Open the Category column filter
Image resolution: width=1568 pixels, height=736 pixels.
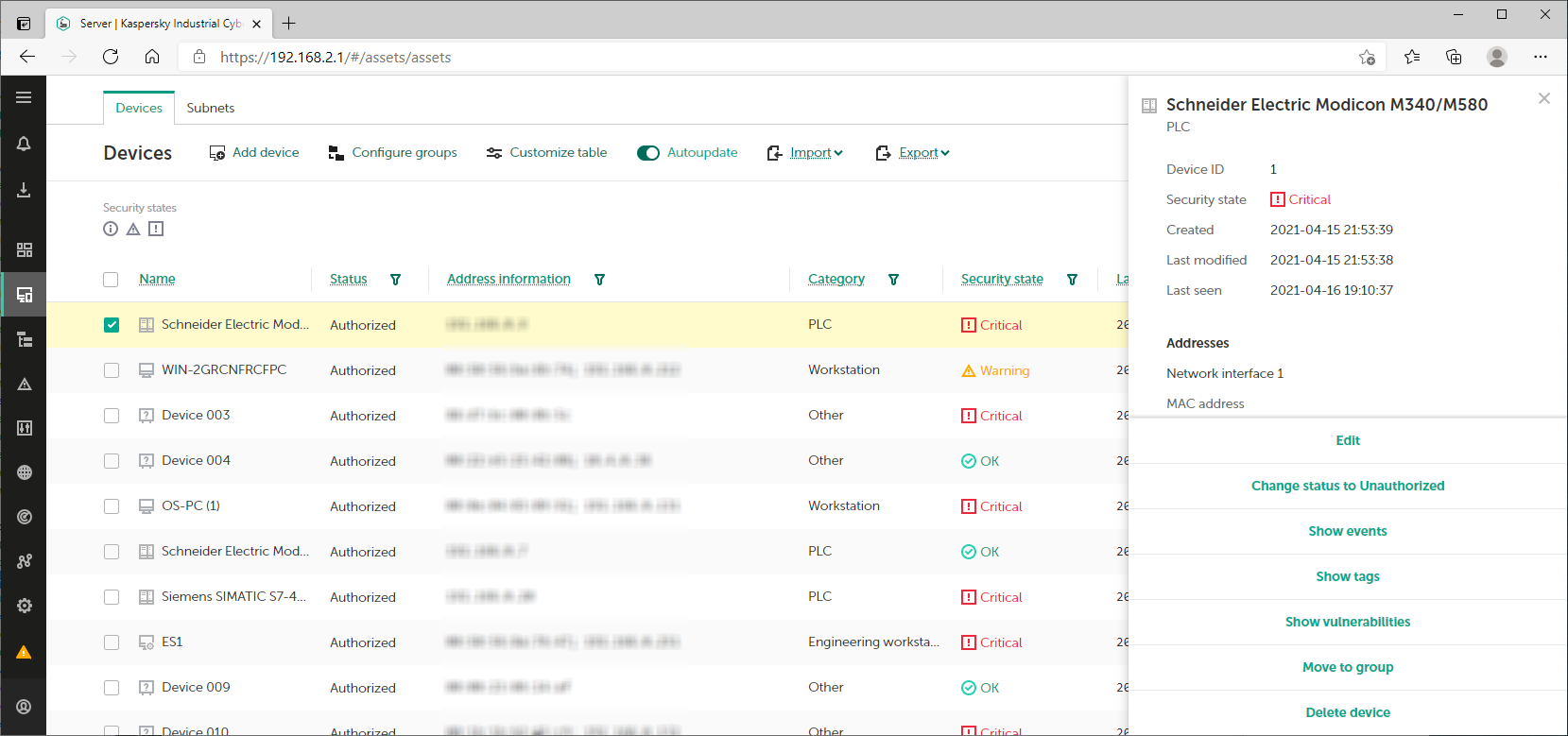click(x=893, y=280)
